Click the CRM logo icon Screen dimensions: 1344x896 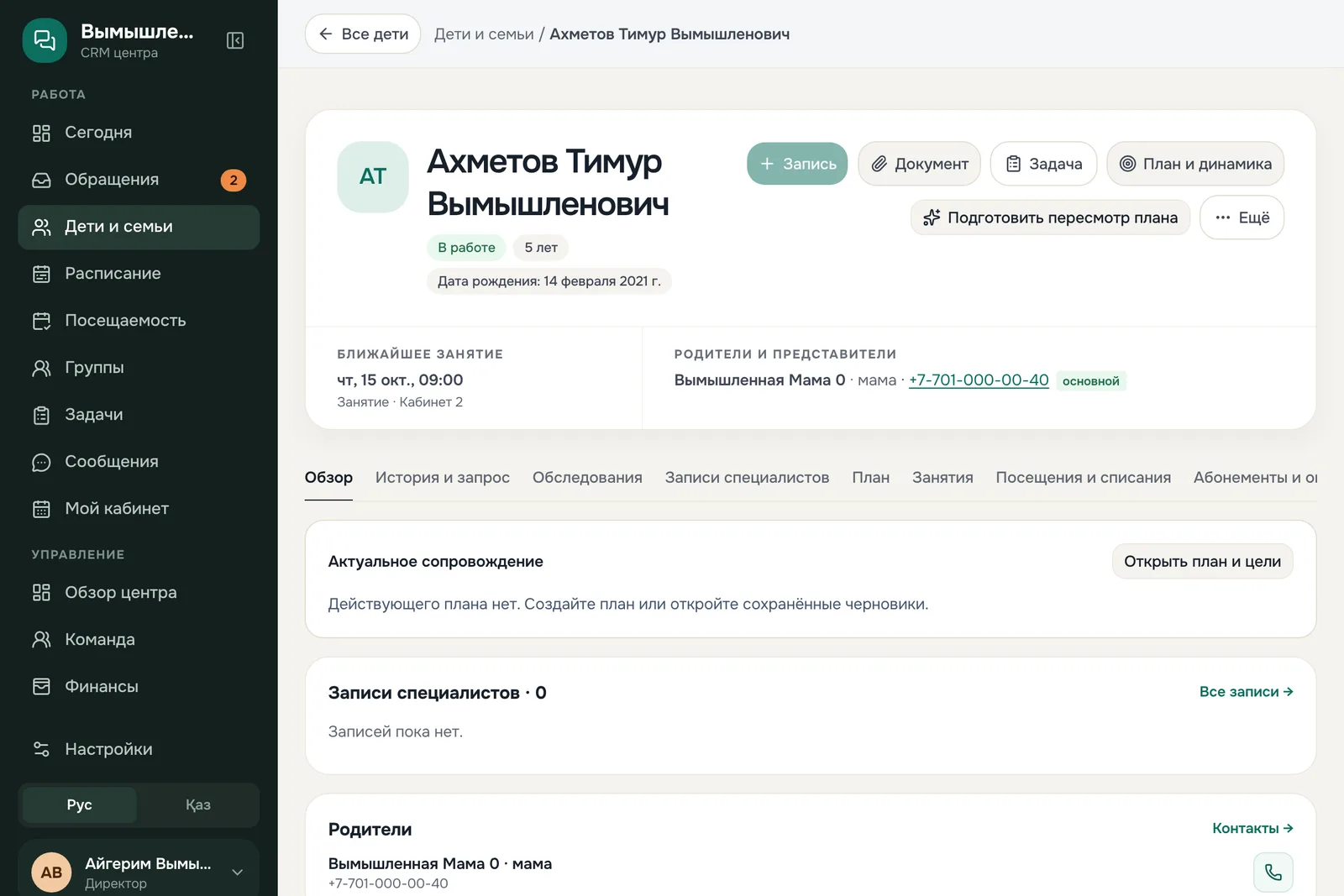coord(45,40)
